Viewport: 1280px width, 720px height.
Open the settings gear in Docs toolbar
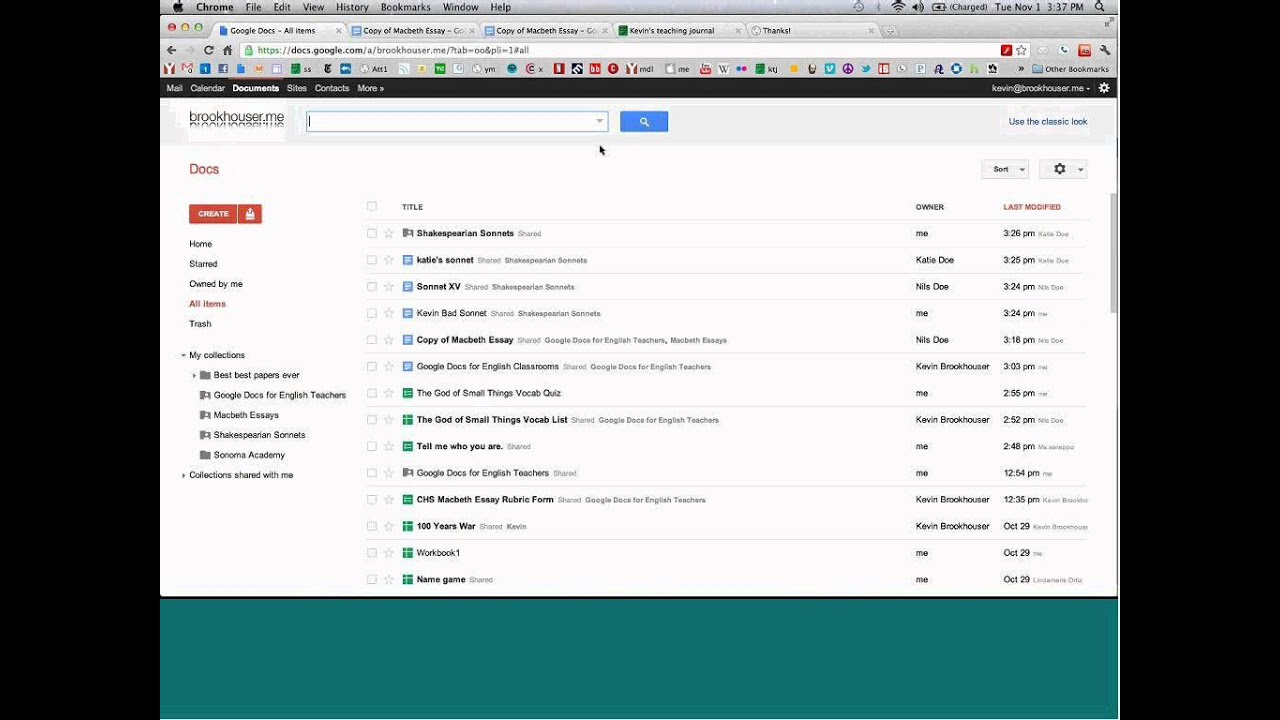coord(1060,169)
